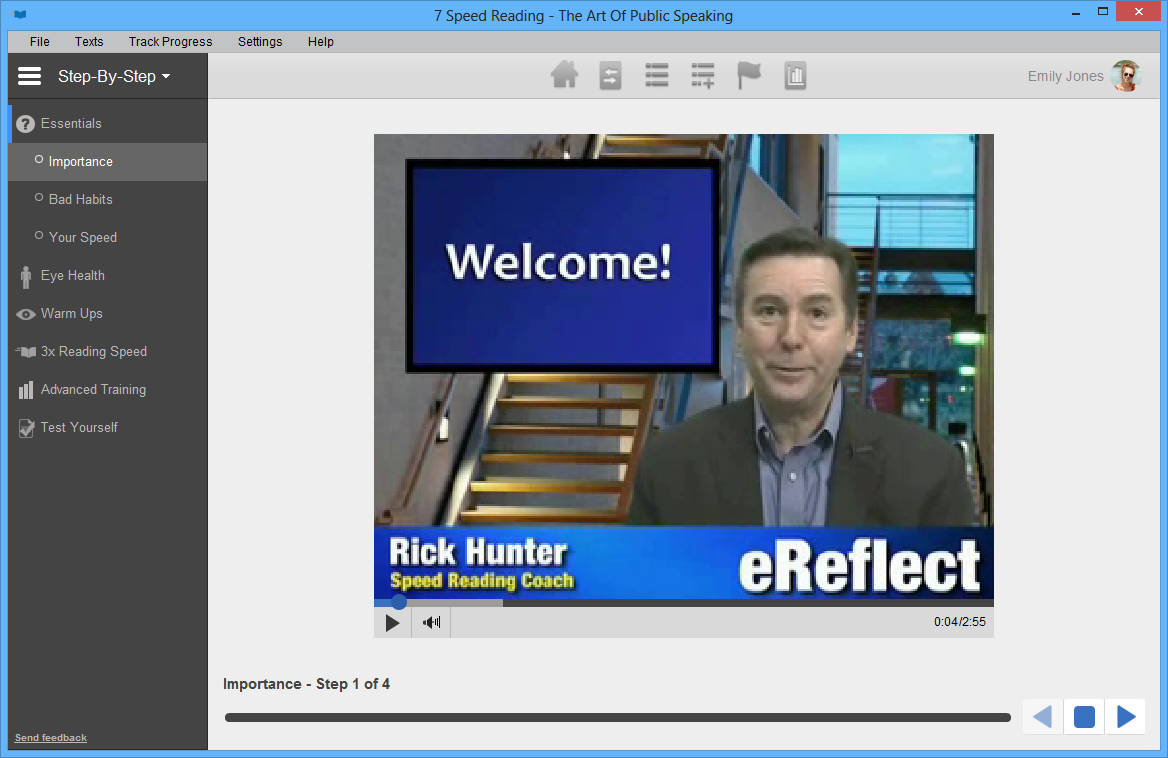This screenshot has height=758, width=1168.
Task: Click the swap arrows toolbar icon
Action: pyautogui.click(x=610, y=76)
